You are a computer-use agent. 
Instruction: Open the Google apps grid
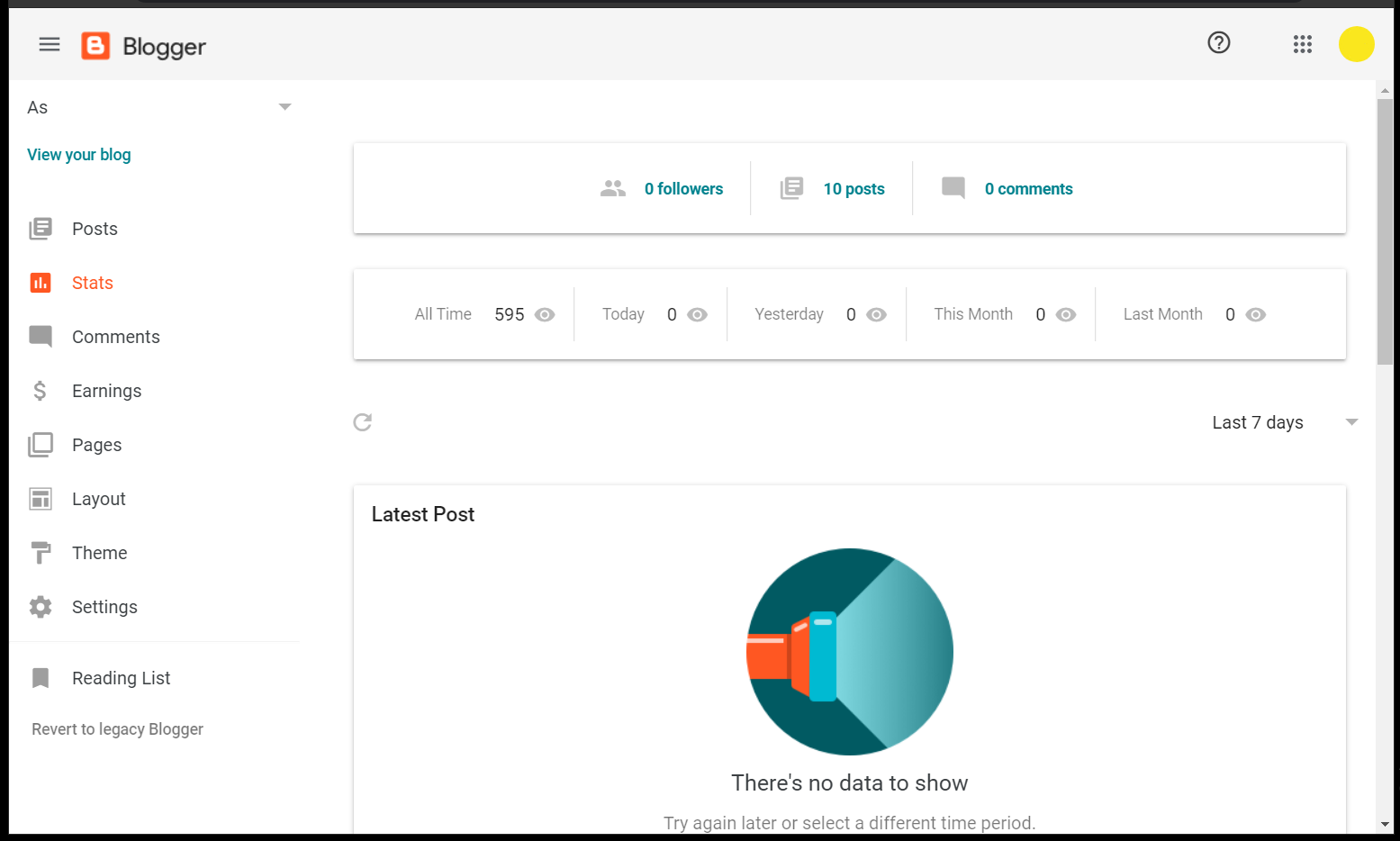[1302, 43]
